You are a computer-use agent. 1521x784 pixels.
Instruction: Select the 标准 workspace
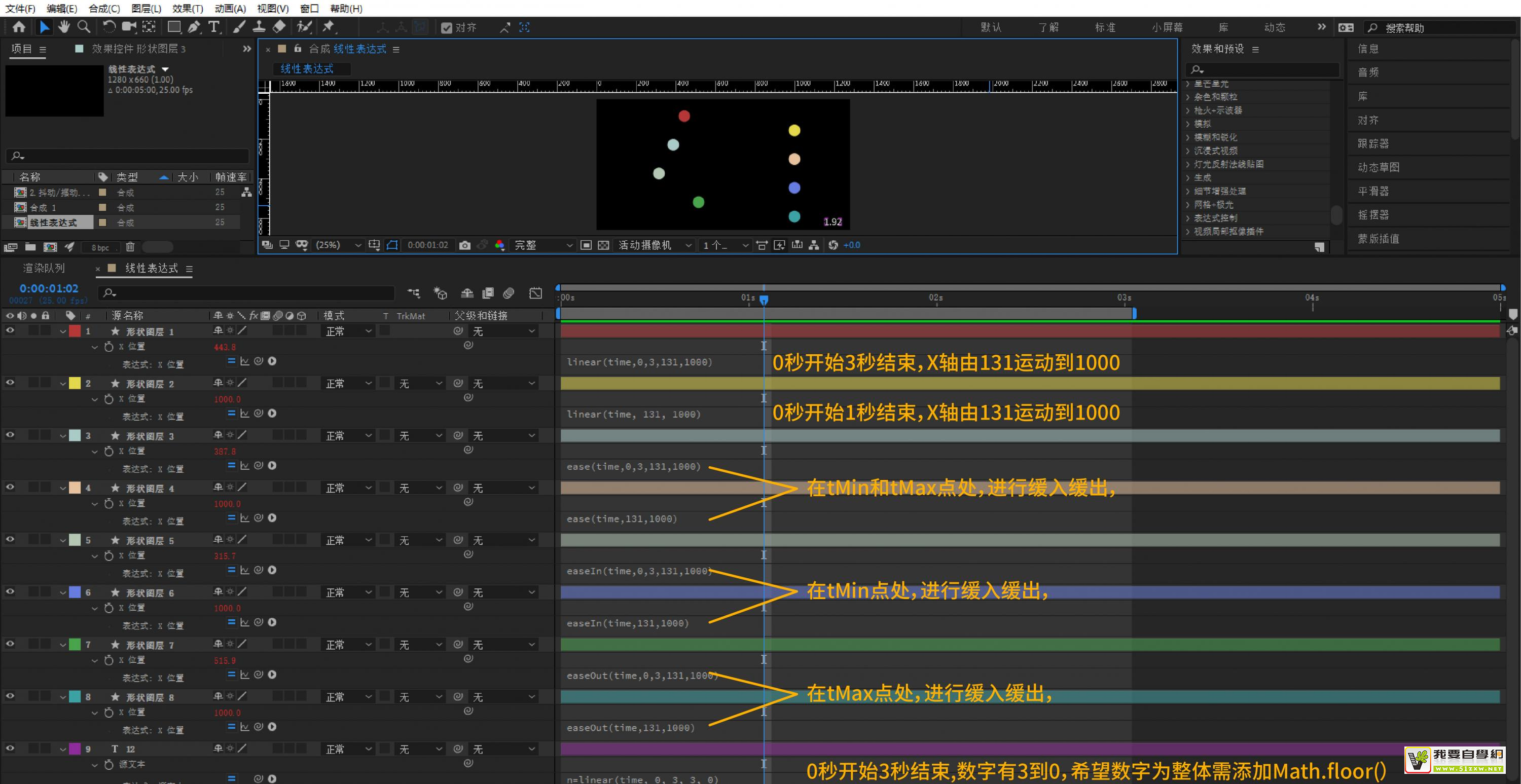1104,27
